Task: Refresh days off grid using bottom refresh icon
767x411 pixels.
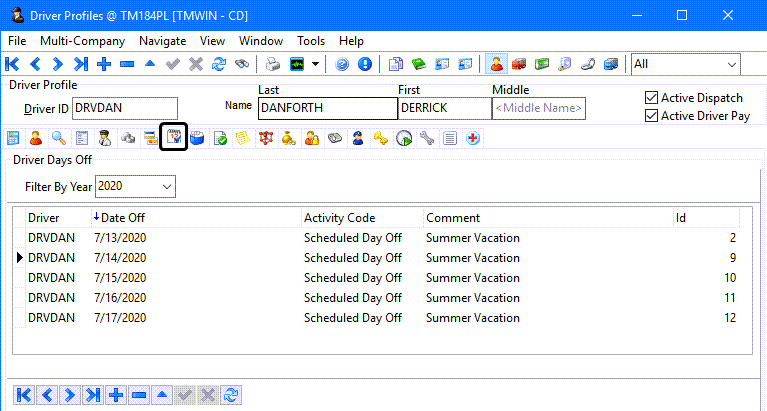Action: [233, 395]
